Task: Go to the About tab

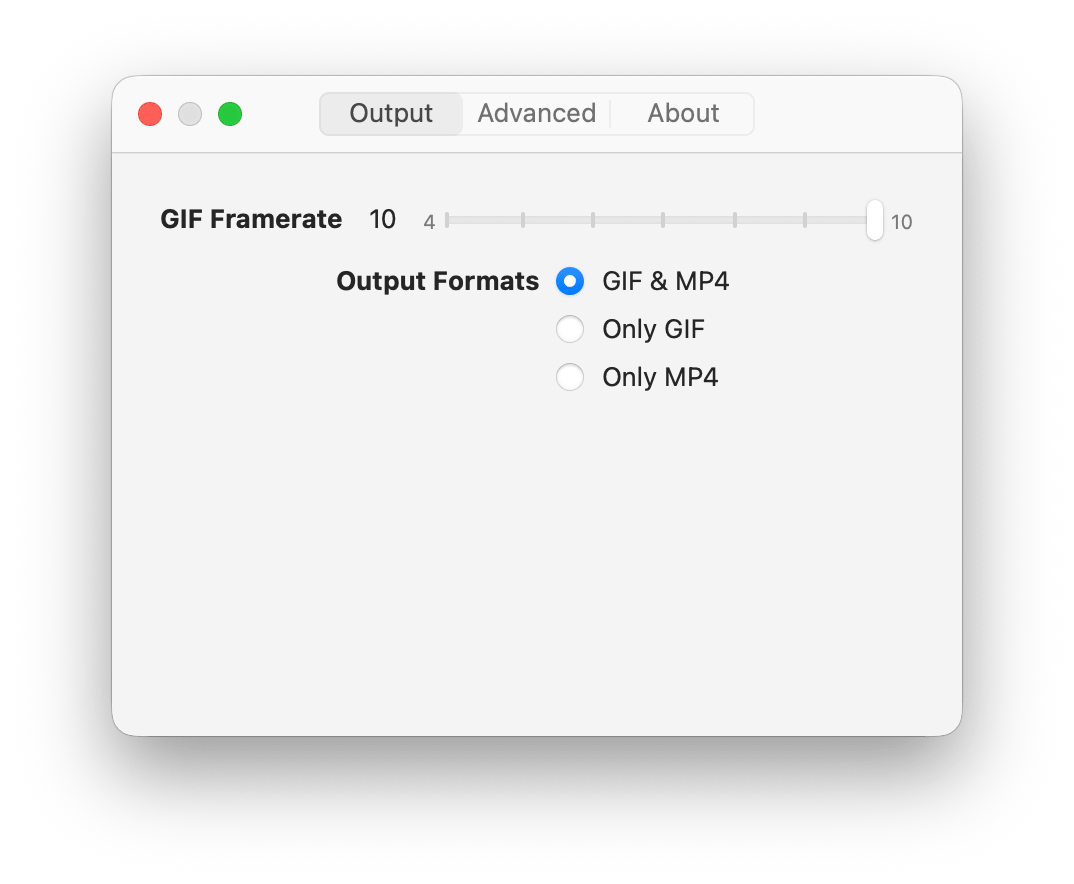Action: [683, 114]
